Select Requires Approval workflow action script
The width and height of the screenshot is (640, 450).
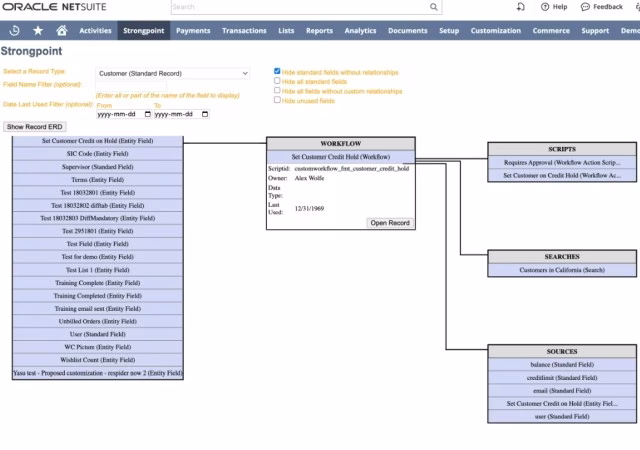pyautogui.click(x=562, y=163)
